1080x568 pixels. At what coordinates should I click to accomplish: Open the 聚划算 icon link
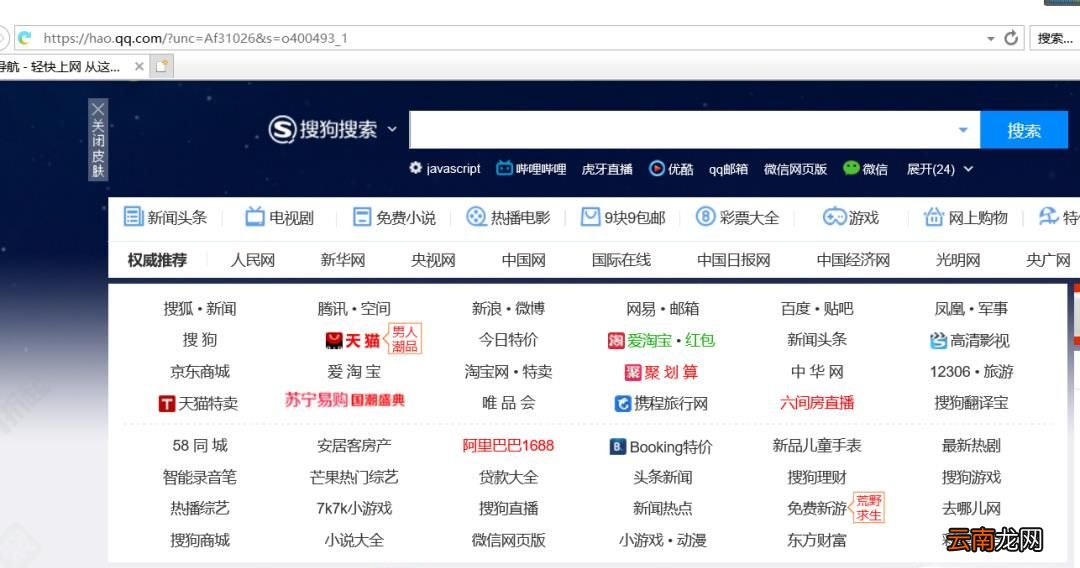coord(662,372)
